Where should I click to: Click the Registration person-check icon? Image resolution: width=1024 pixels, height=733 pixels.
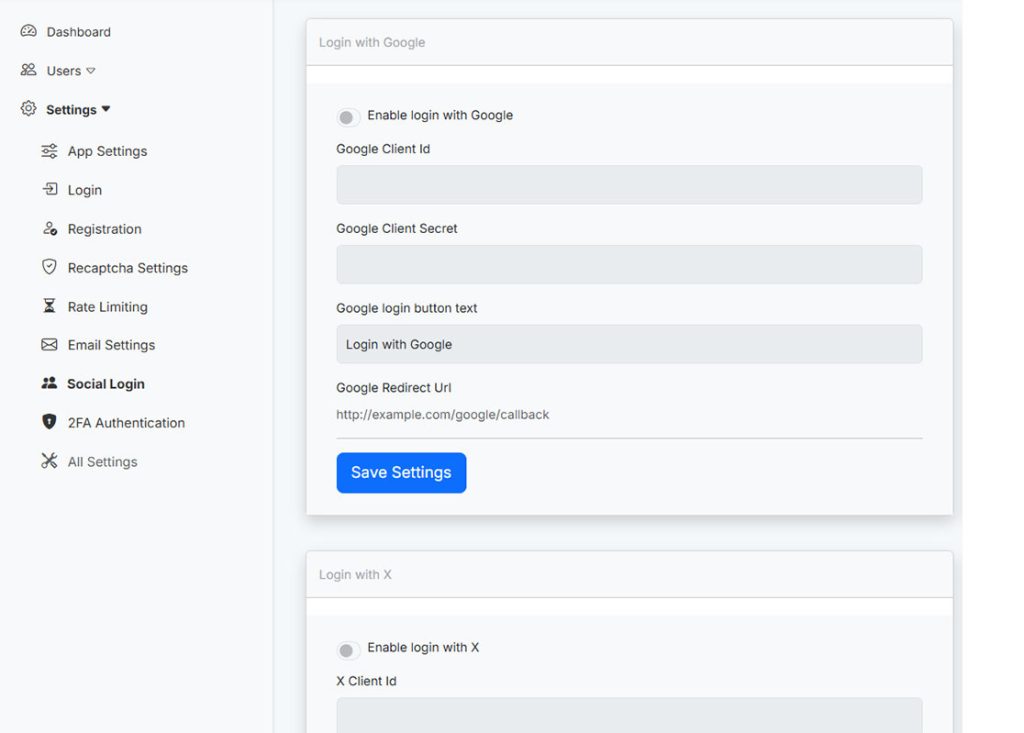tap(50, 228)
